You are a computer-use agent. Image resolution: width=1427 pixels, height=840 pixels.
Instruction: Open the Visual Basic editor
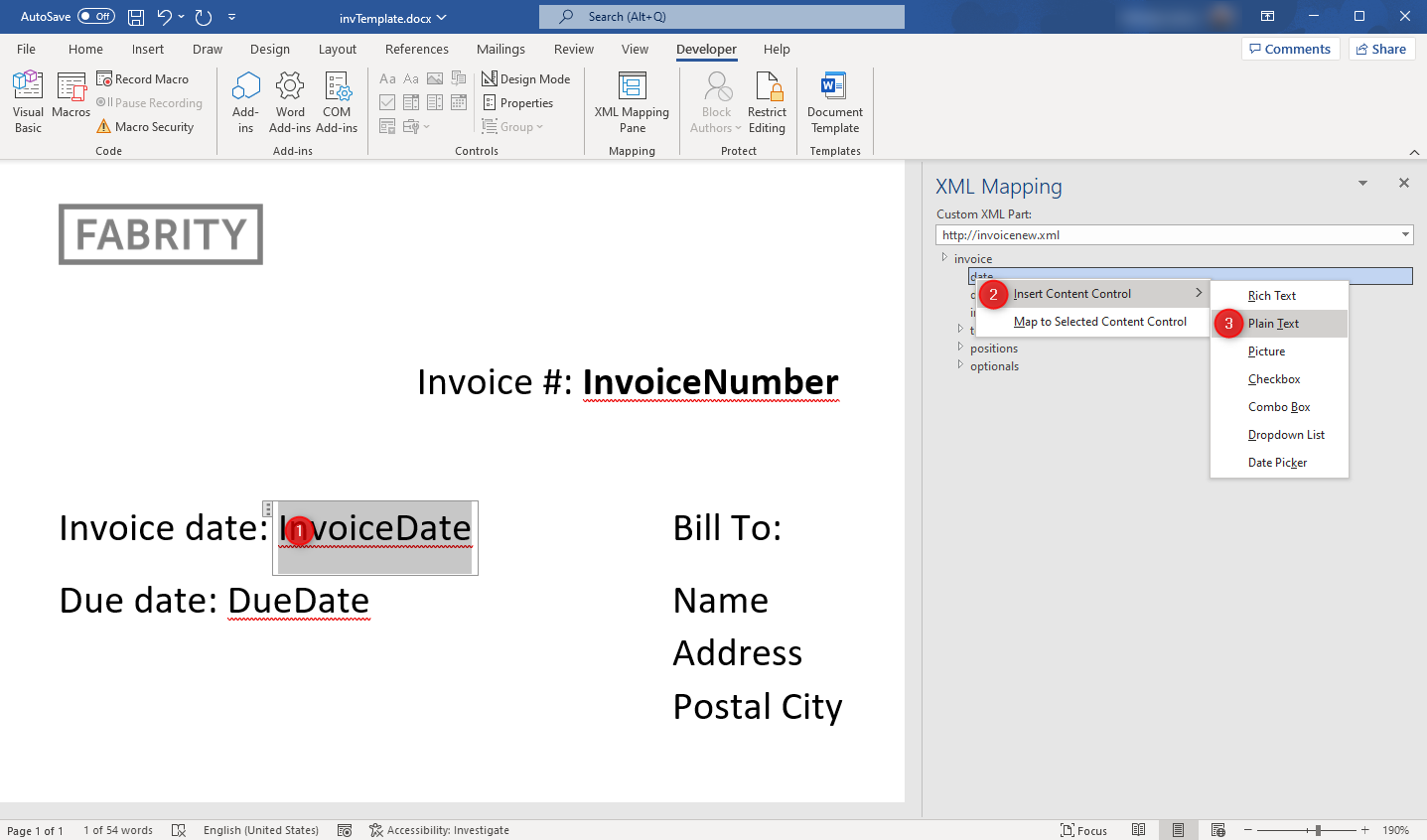(x=28, y=102)
